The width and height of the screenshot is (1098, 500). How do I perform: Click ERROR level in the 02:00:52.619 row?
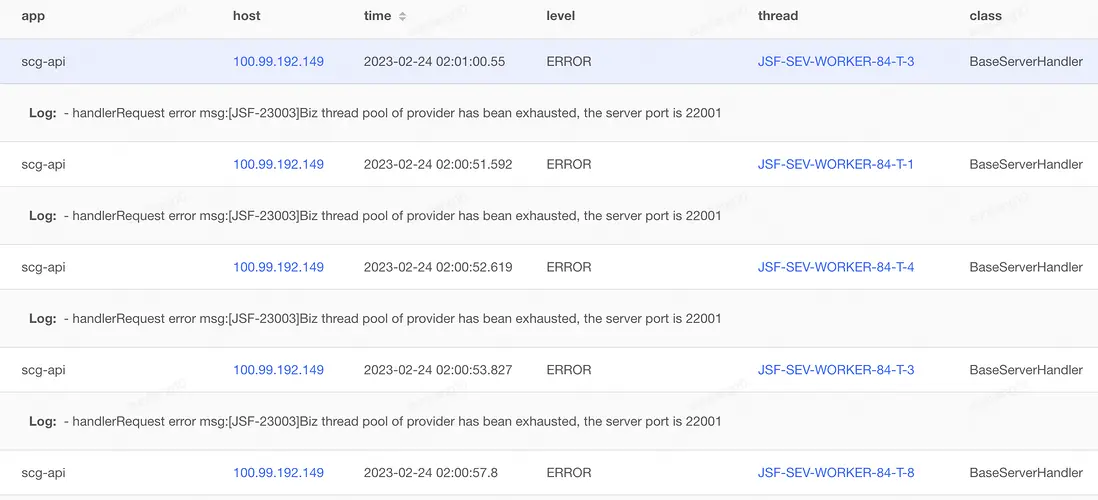click(x=568, y=268)
